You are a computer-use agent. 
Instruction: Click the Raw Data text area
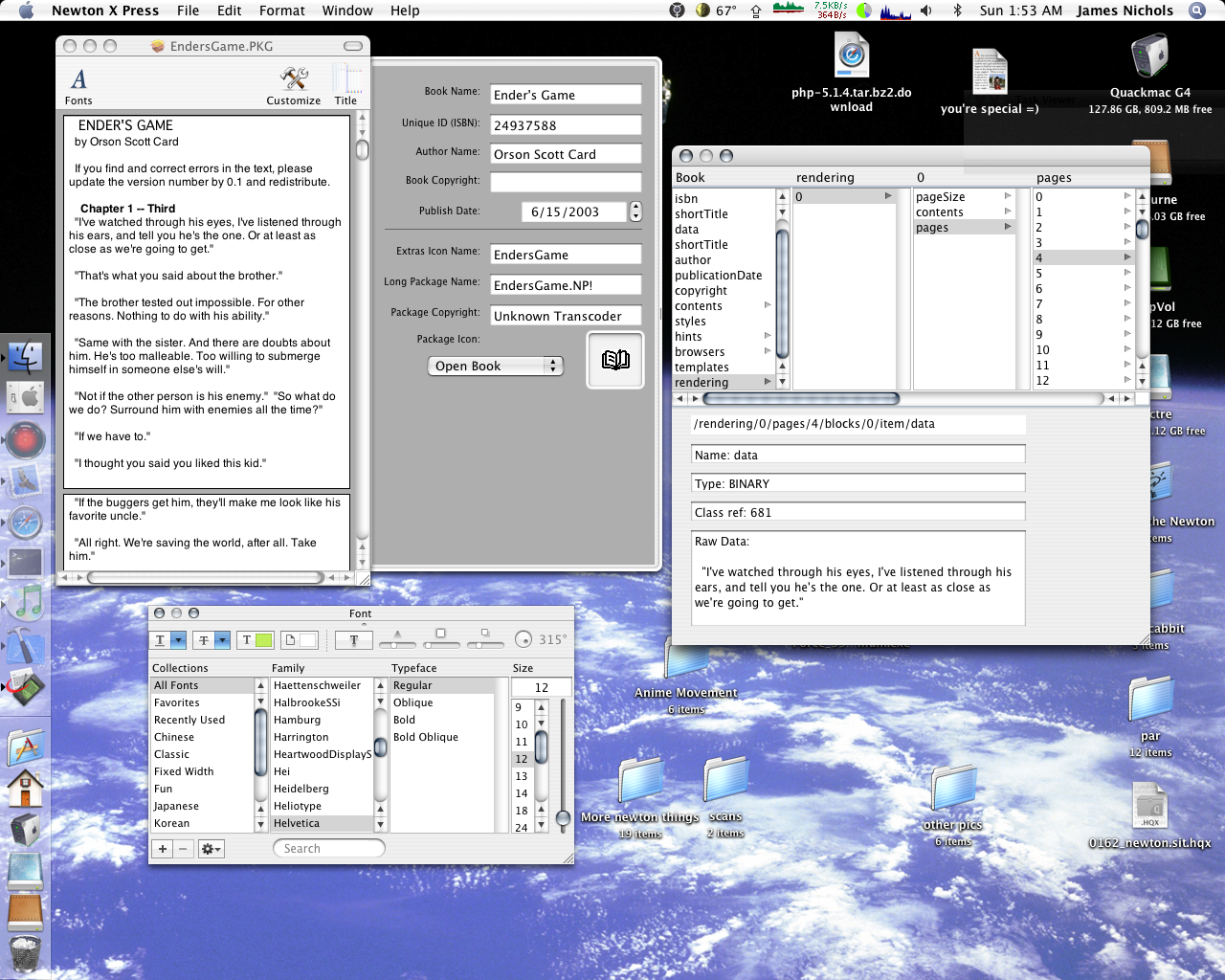pos(857,578)
